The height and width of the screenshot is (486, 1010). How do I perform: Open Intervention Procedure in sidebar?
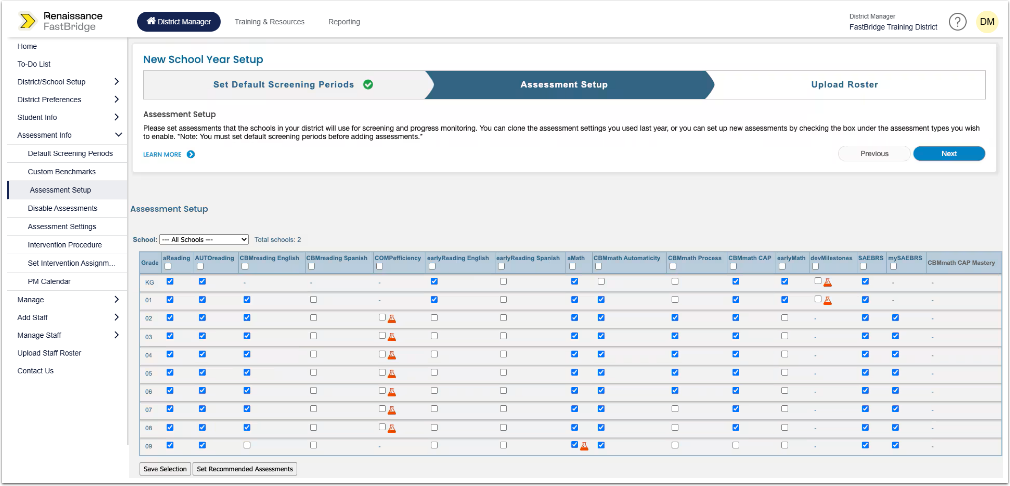(x=64, y=245)
